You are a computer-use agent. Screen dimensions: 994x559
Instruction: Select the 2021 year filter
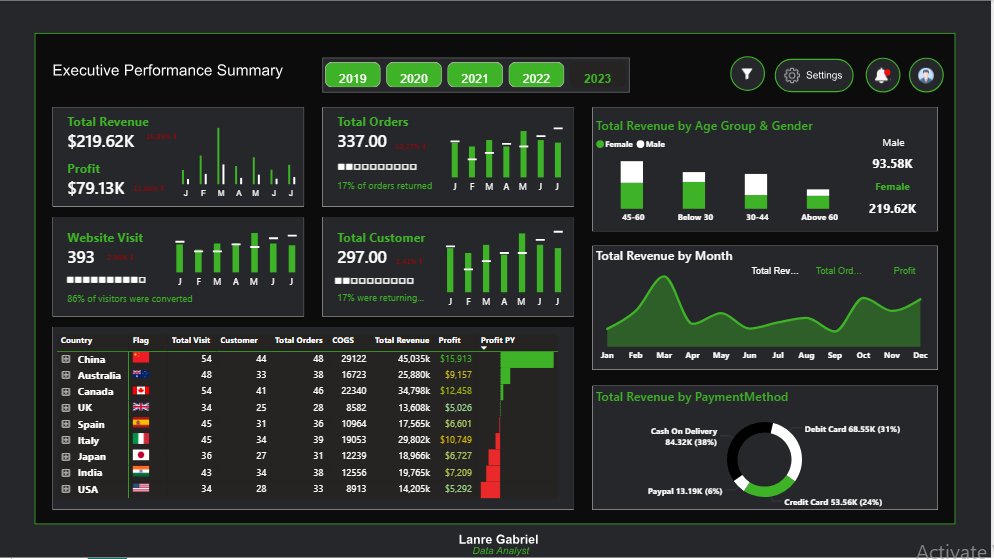point(475,76)
